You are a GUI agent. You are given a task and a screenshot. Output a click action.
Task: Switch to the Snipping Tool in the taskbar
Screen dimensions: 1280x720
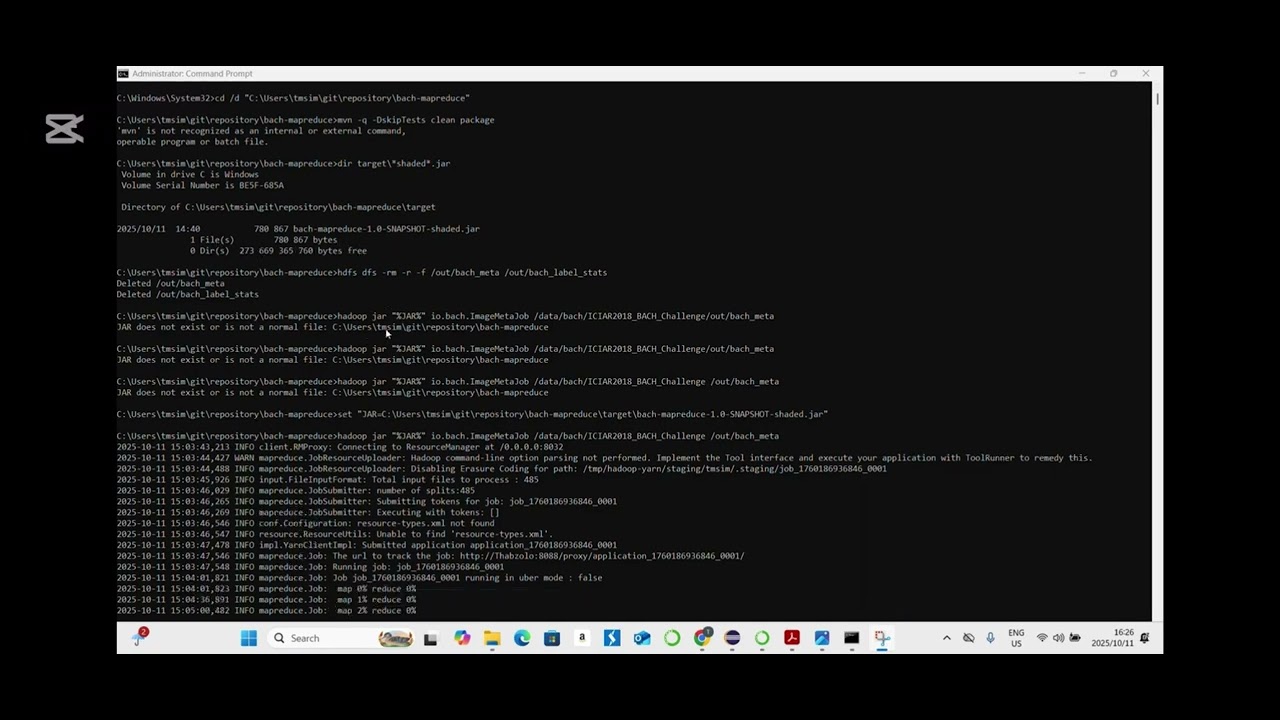[x=882, y=638]
